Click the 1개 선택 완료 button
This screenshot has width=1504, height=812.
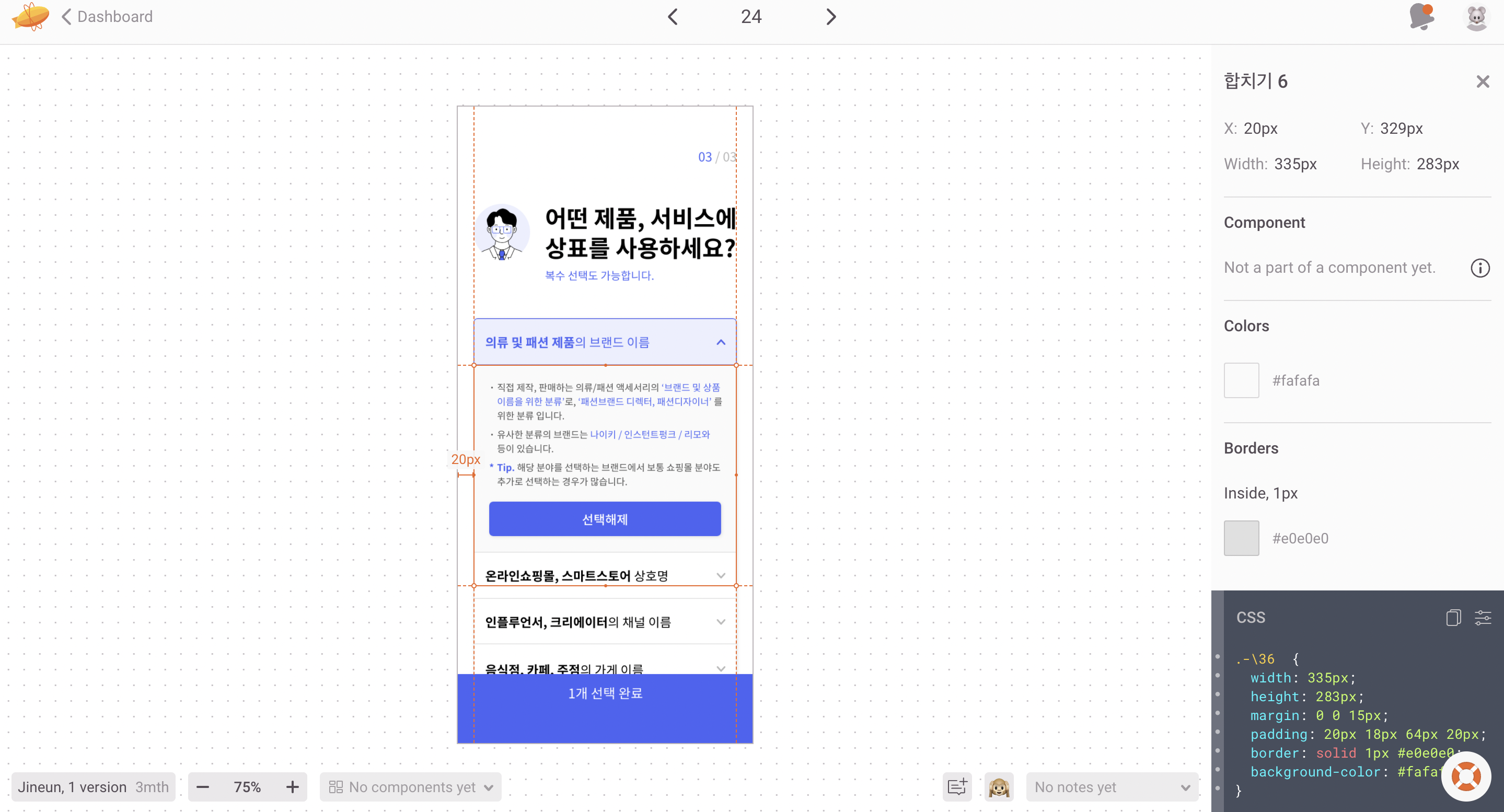(x=605, y=708)
